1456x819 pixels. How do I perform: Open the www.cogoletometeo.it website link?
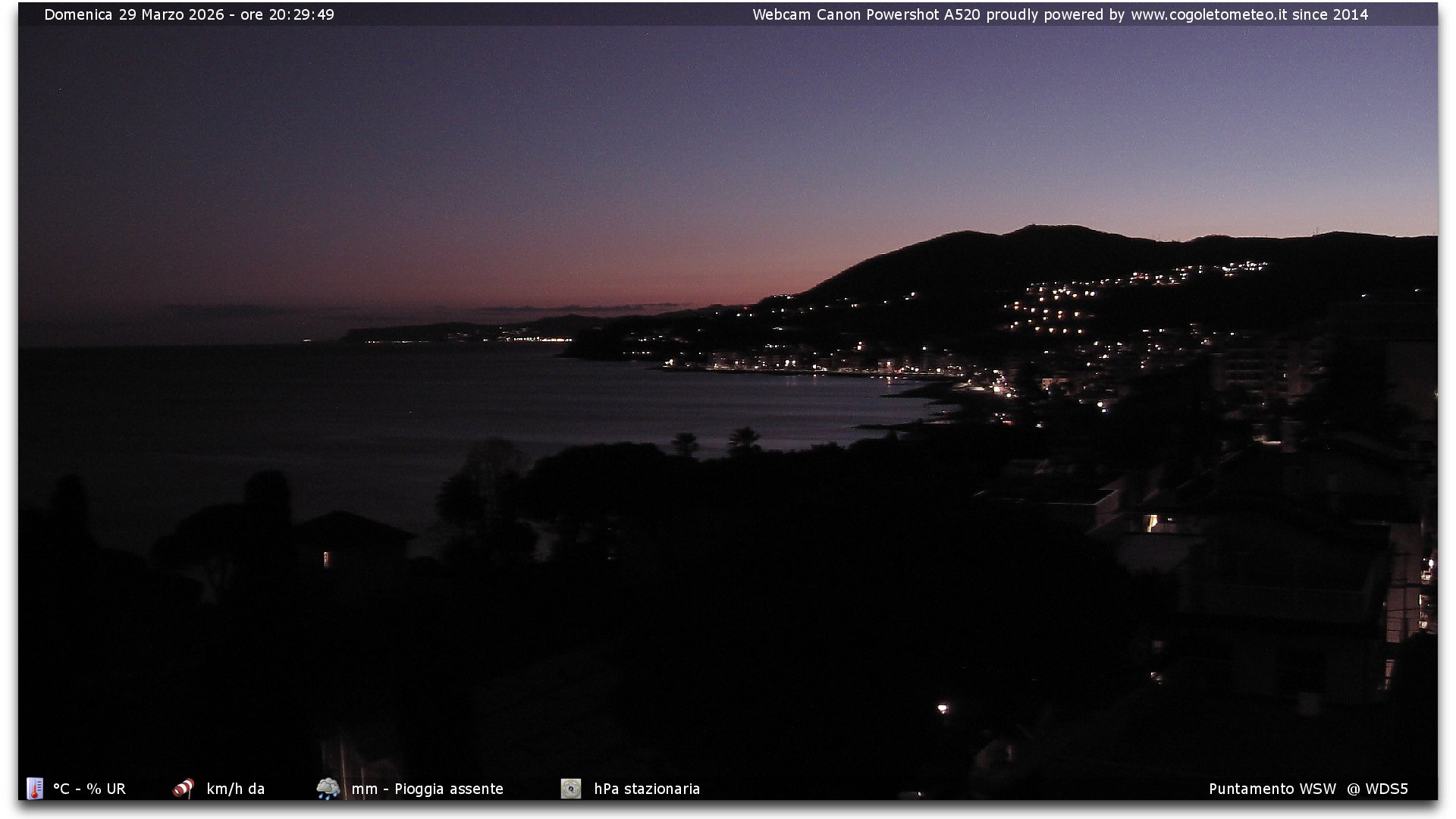coord(1209,14)
